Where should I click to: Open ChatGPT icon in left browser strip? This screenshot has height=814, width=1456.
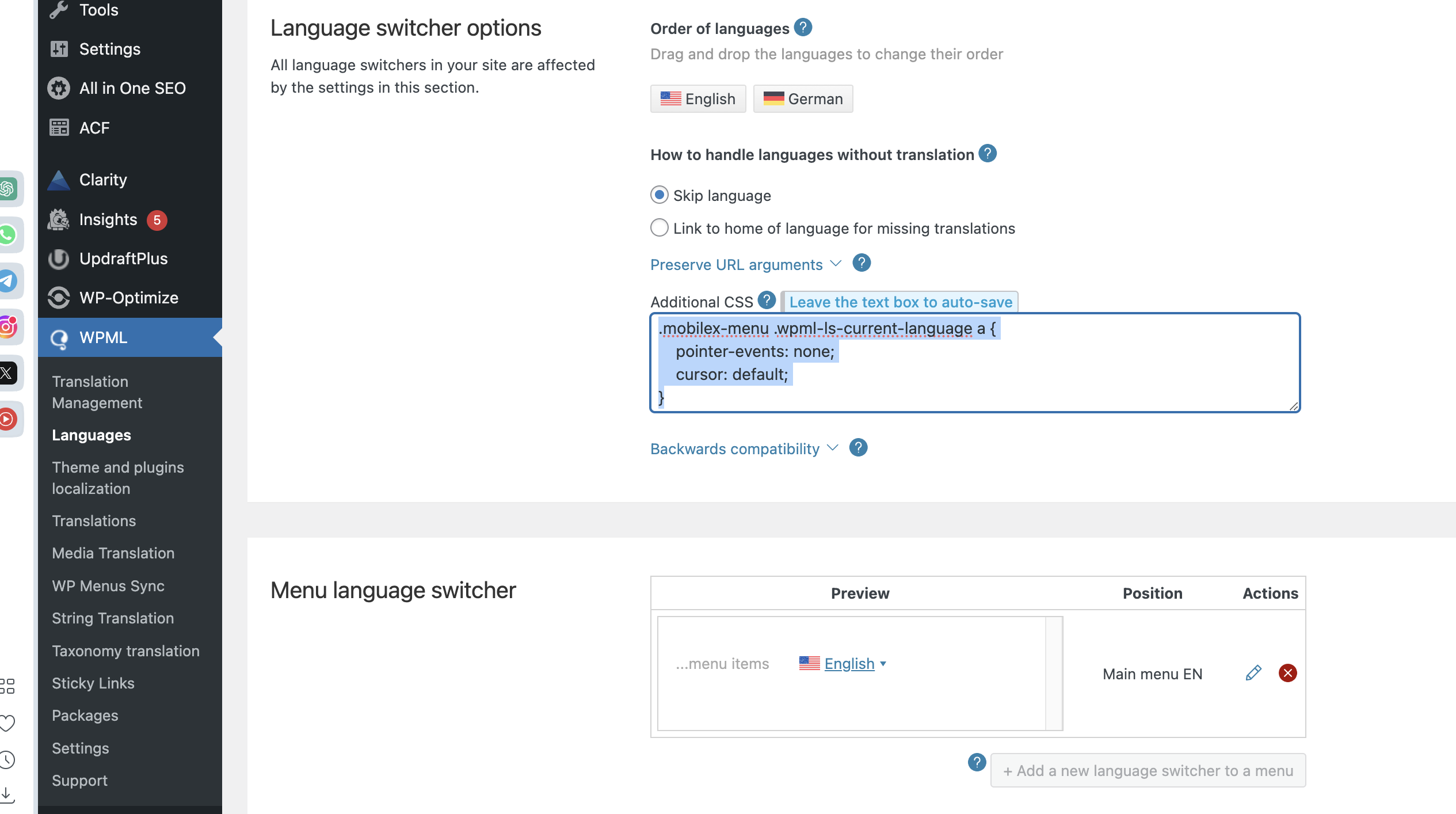point(8,189)
